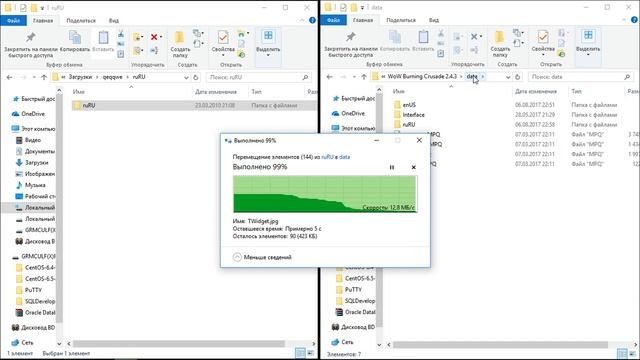Open the Файл menu in ruRU window
The width and height of the screenshot is (640, 360).
point(13,20)
